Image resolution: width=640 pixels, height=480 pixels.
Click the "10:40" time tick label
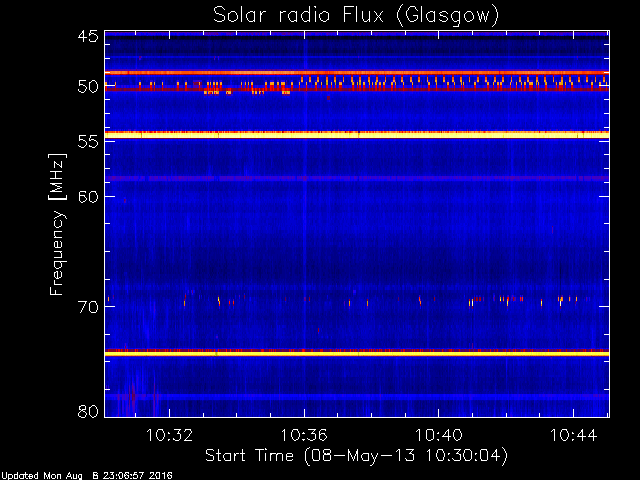coord(439,436)
